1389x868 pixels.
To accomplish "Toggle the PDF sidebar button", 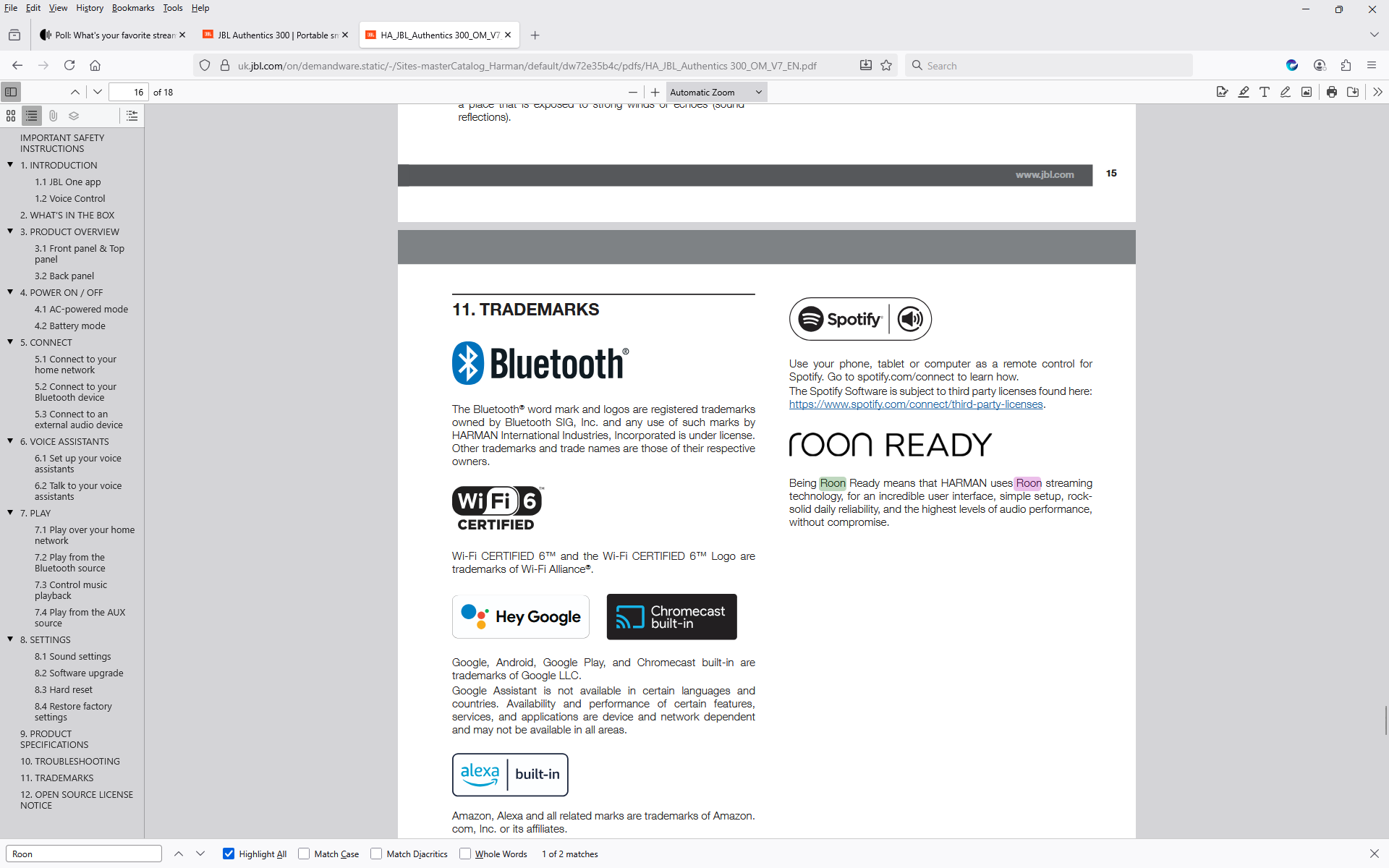I will (x=11, y=92).
